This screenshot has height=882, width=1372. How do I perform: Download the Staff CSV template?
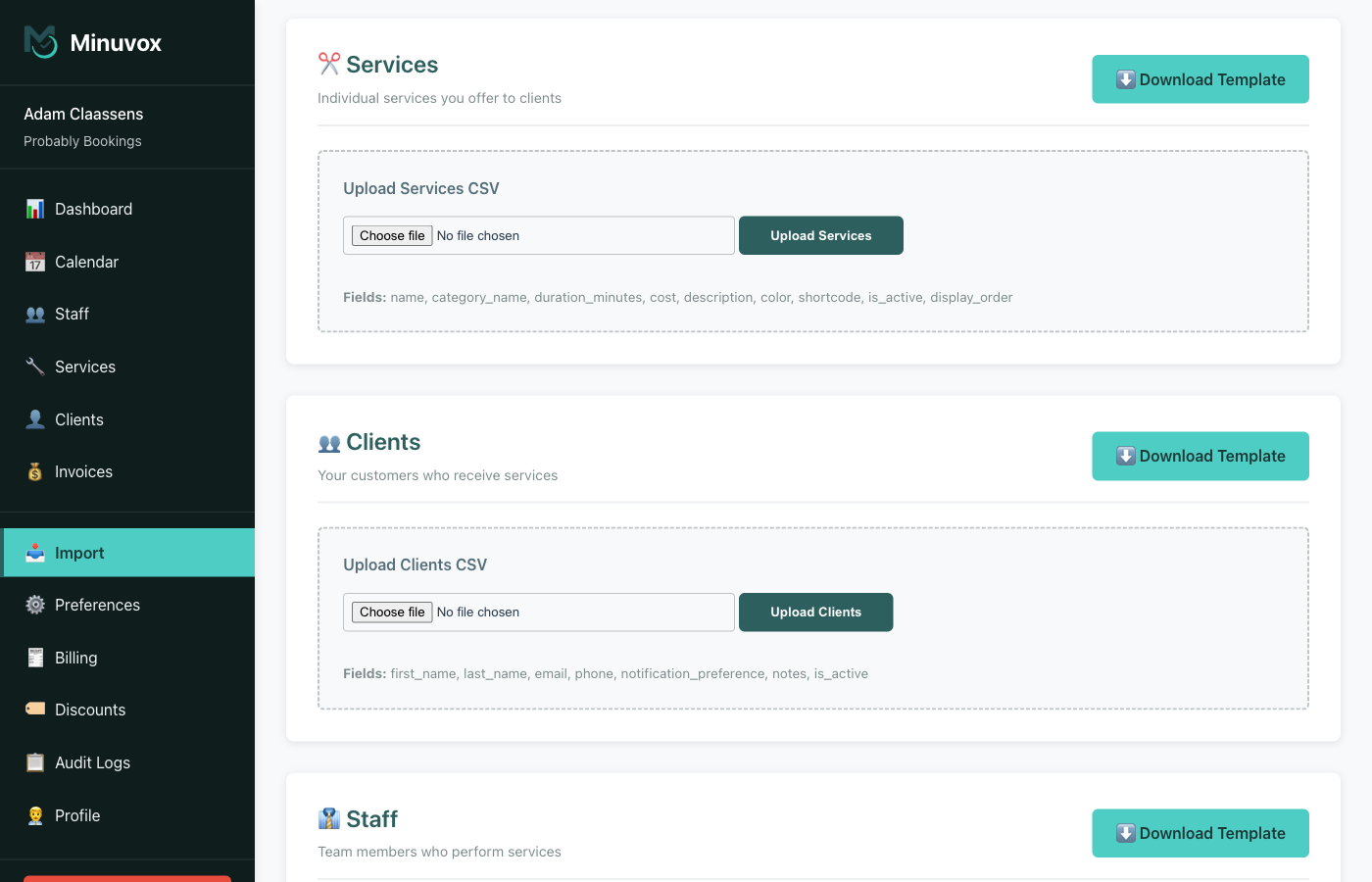tap(1200, 833)
